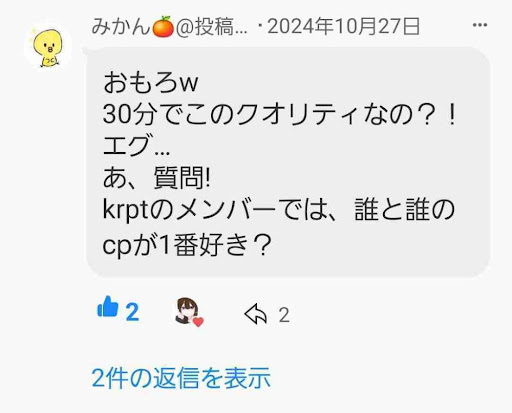The height and width of the screenshot is (413, 512).
Task: Click the あ、質問! line of the comment
Action: point(156,178)
